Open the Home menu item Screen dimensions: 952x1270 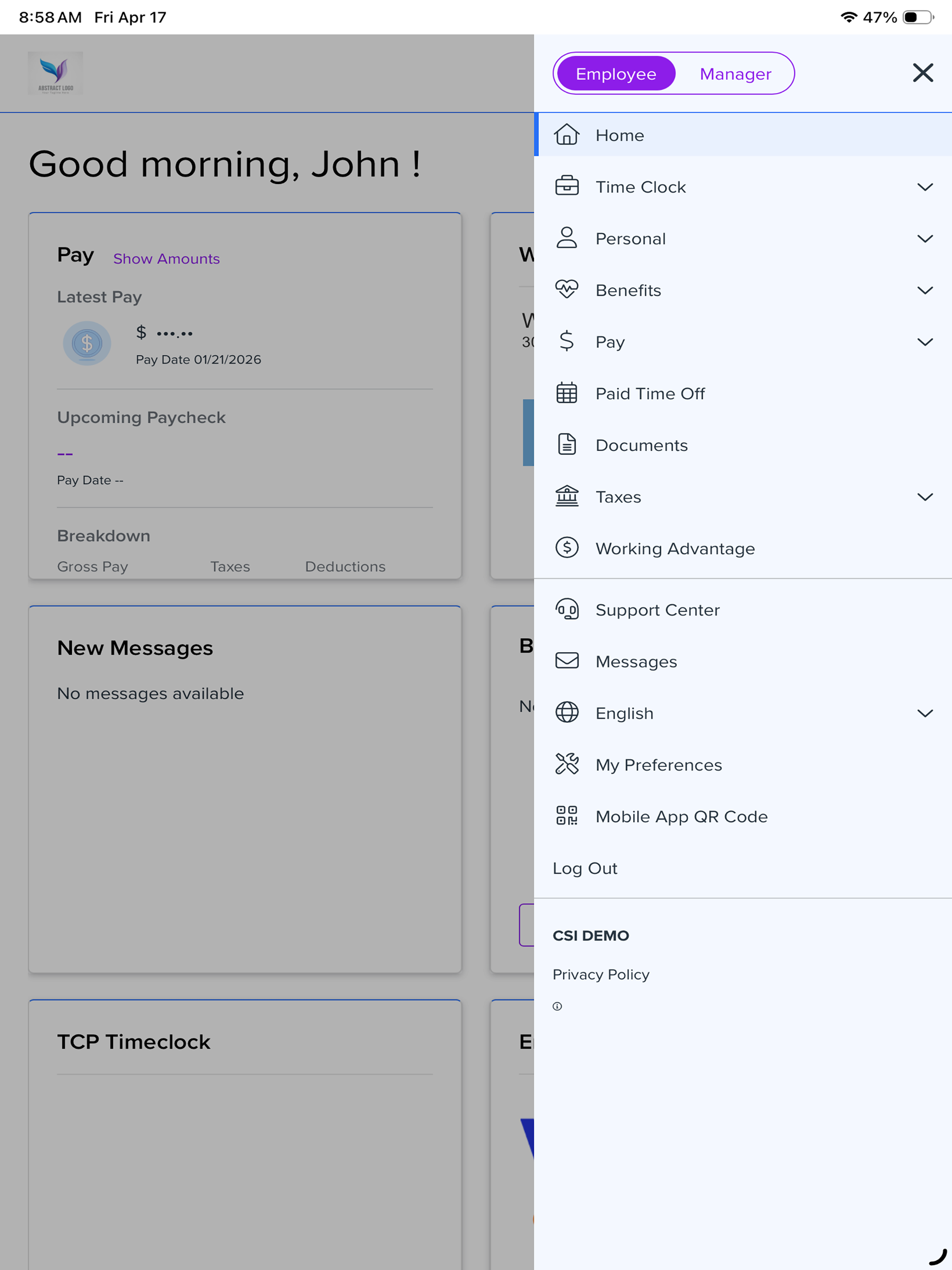(743, 135)
